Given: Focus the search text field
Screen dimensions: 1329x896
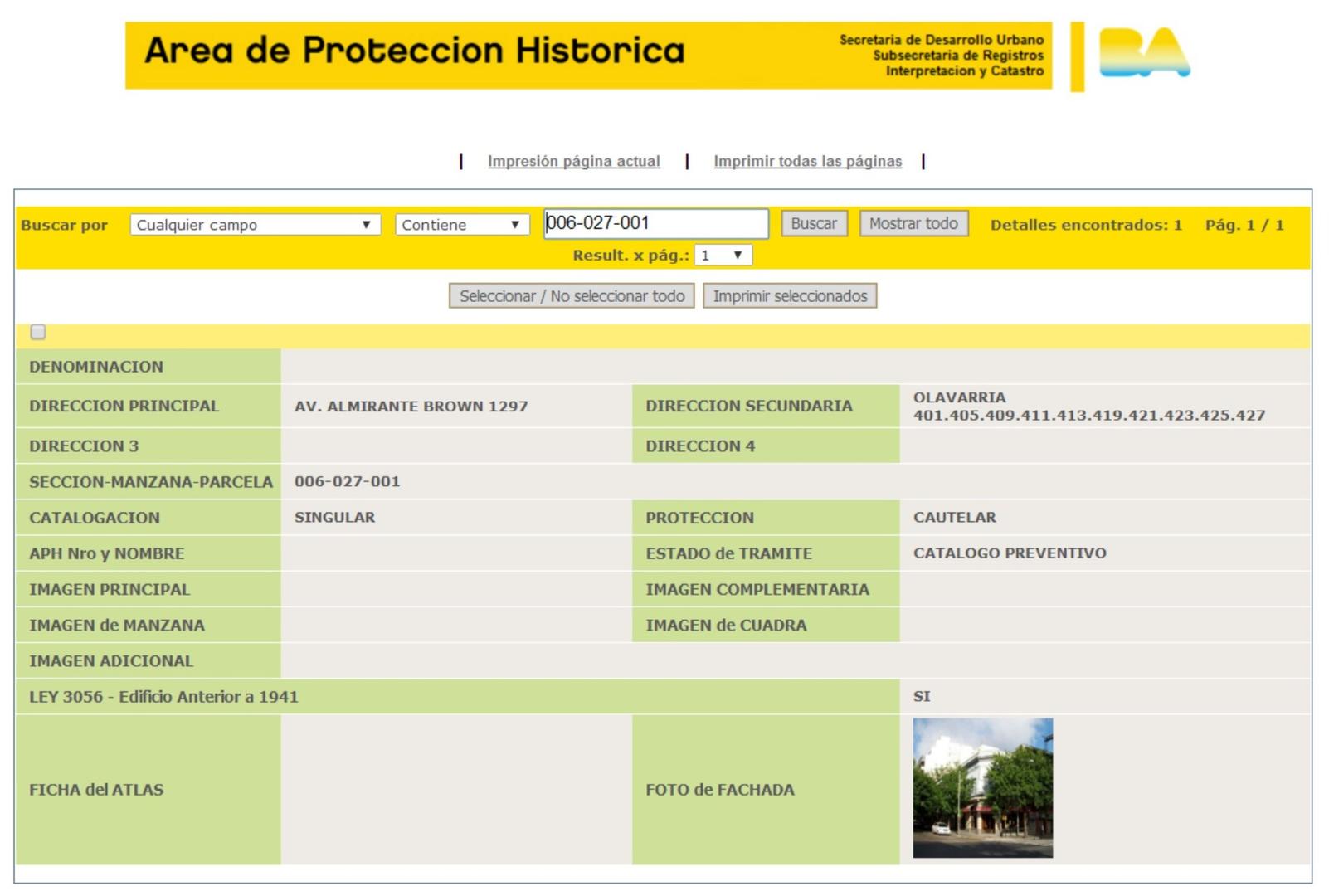Looking at the screenshot, I should coord(655,223).
